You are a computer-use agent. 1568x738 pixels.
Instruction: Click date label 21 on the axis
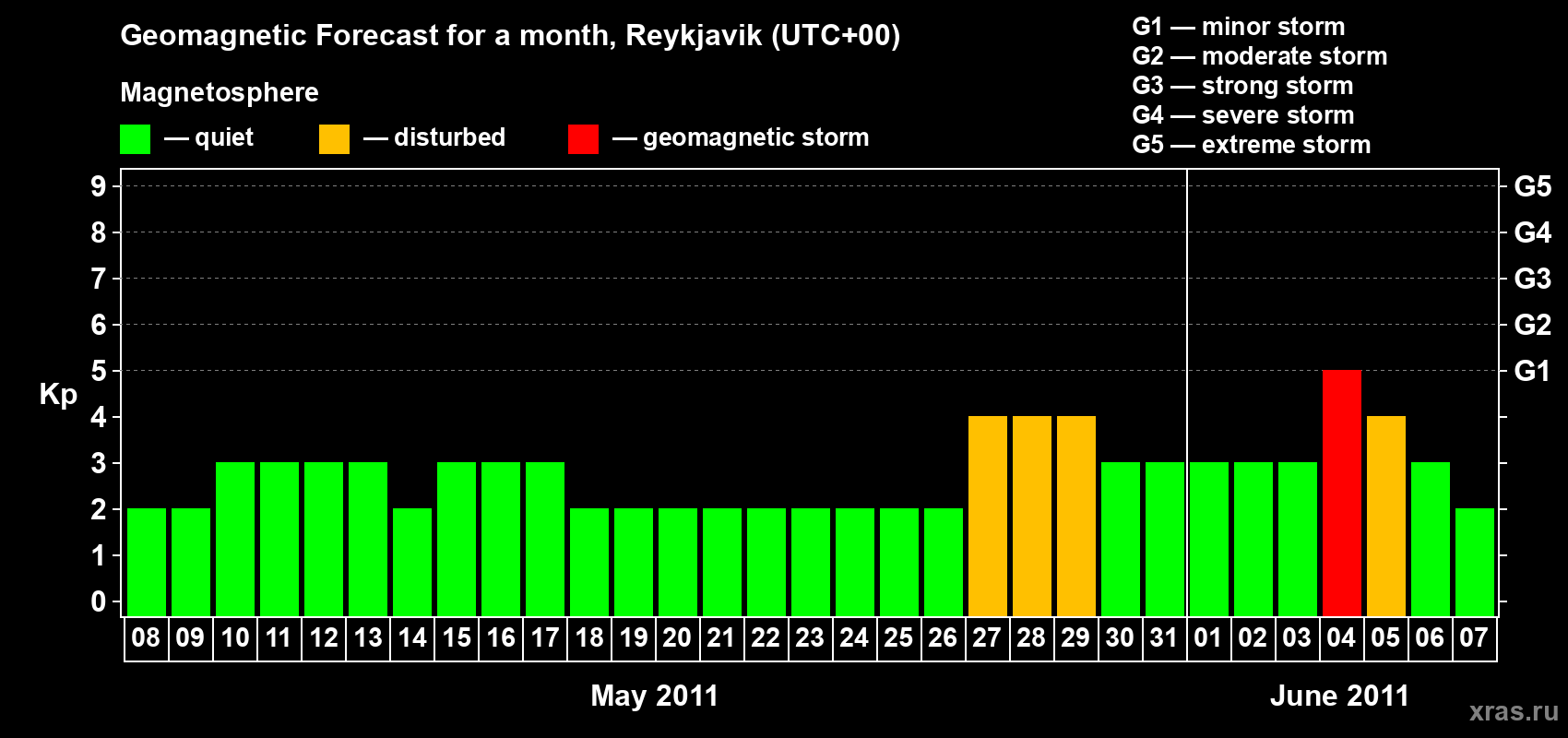[721, 637]
